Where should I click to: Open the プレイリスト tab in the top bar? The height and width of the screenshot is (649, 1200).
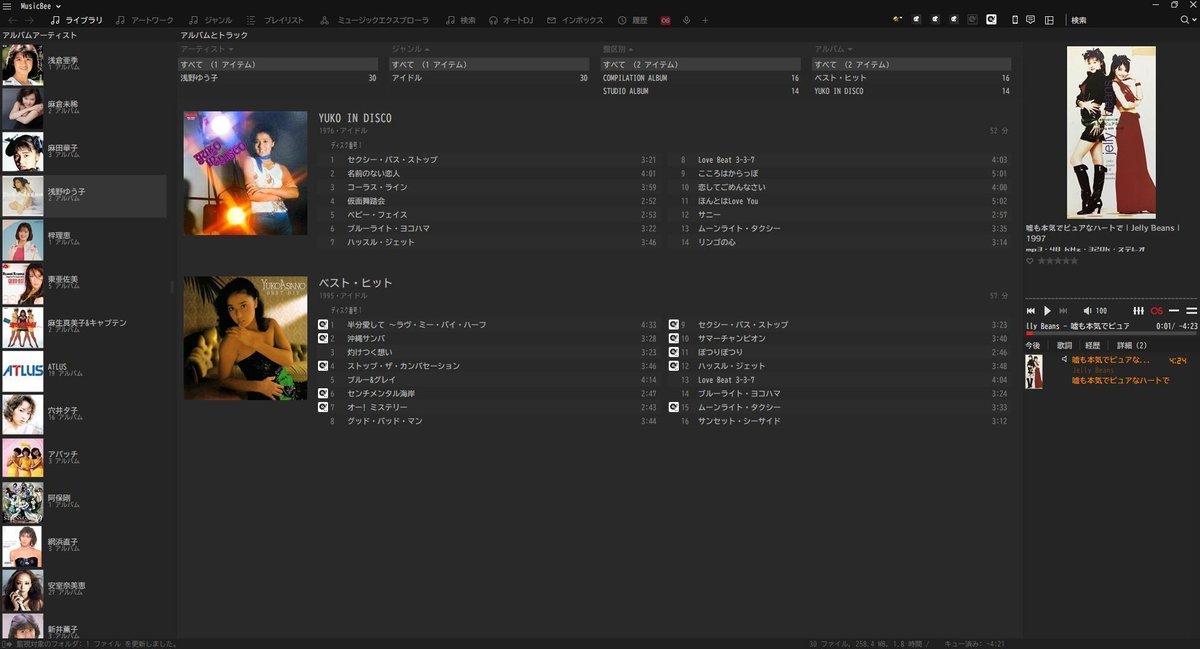[281, 18]
